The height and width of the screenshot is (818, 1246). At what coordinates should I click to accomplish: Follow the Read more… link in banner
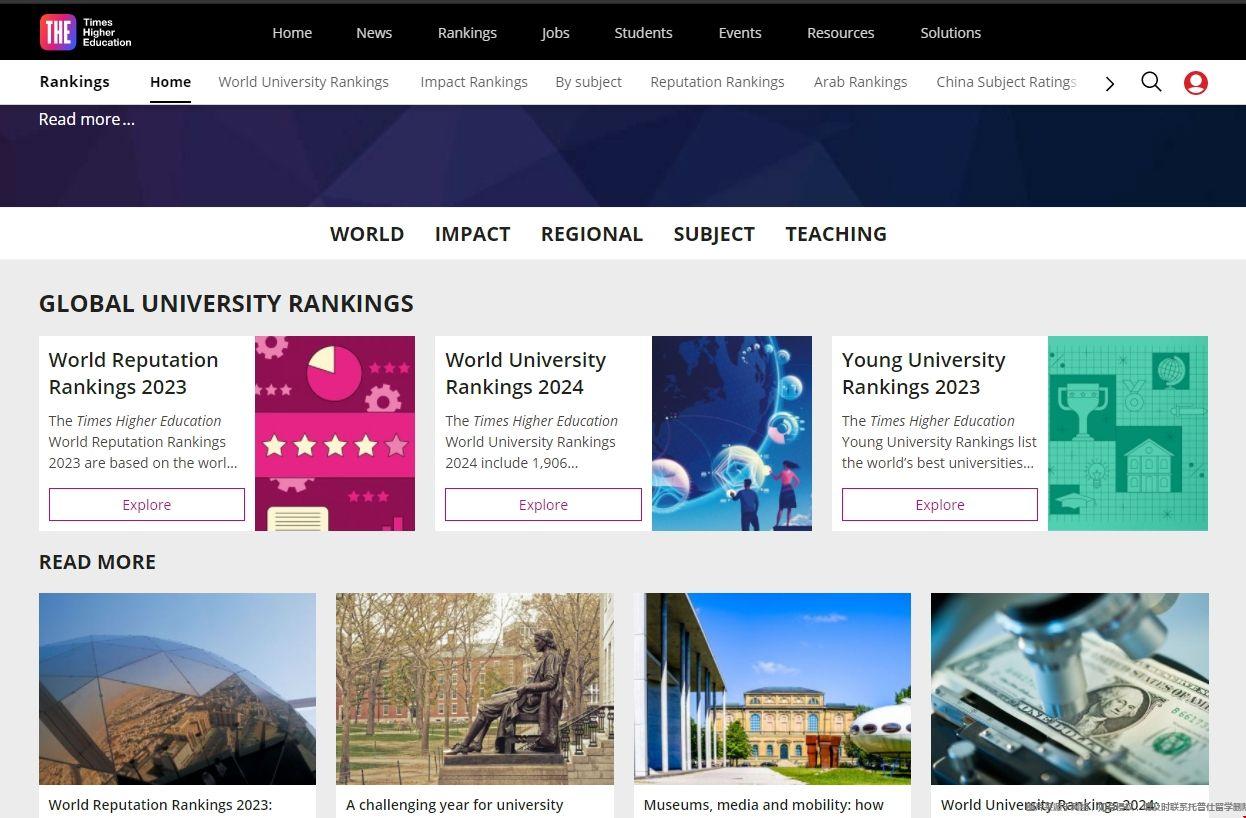point(87,119)
